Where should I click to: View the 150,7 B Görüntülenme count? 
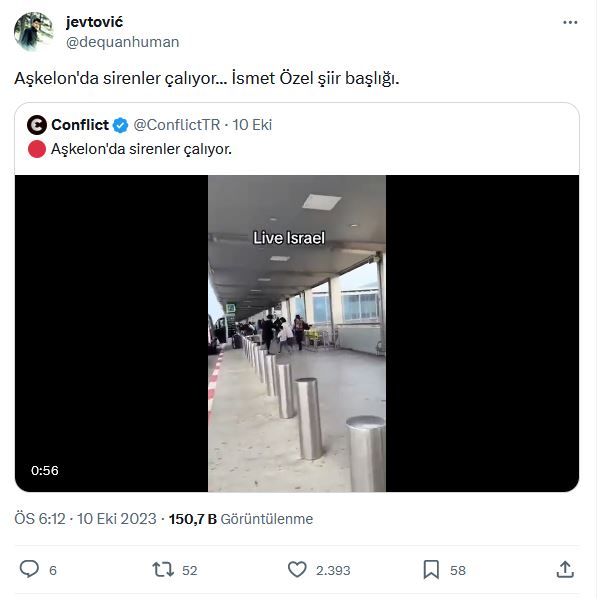(241, 519)
